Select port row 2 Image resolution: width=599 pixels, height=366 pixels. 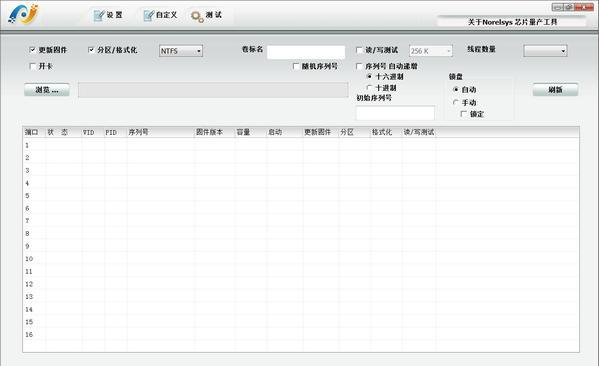coord(301,157)
